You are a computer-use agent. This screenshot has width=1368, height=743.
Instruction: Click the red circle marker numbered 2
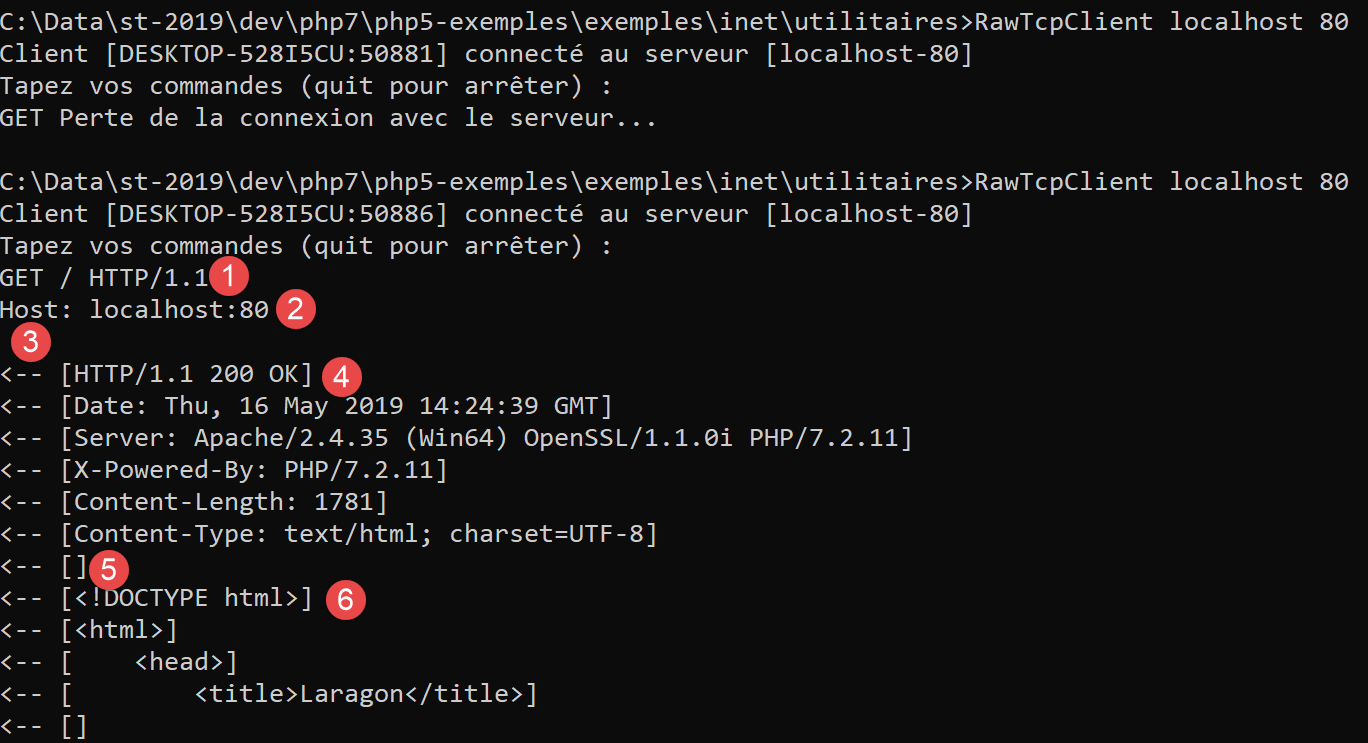[x=295, y=309]
